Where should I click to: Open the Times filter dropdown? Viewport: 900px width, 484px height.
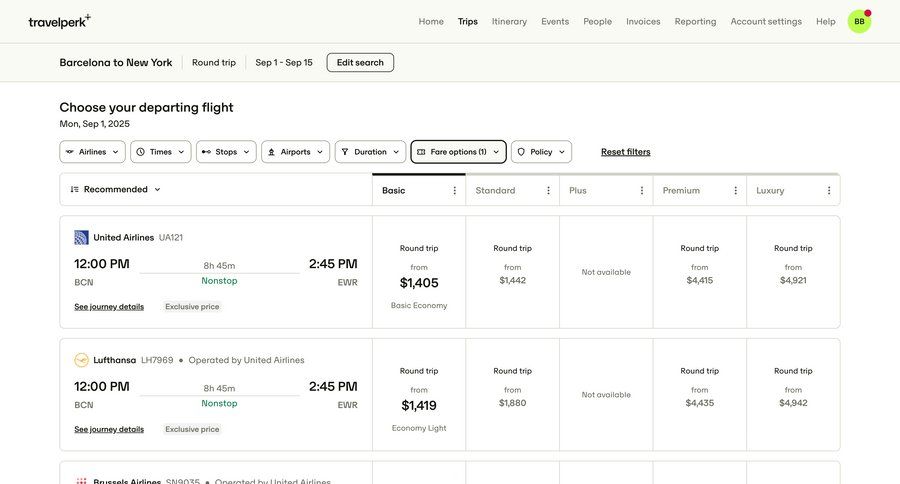160,152
